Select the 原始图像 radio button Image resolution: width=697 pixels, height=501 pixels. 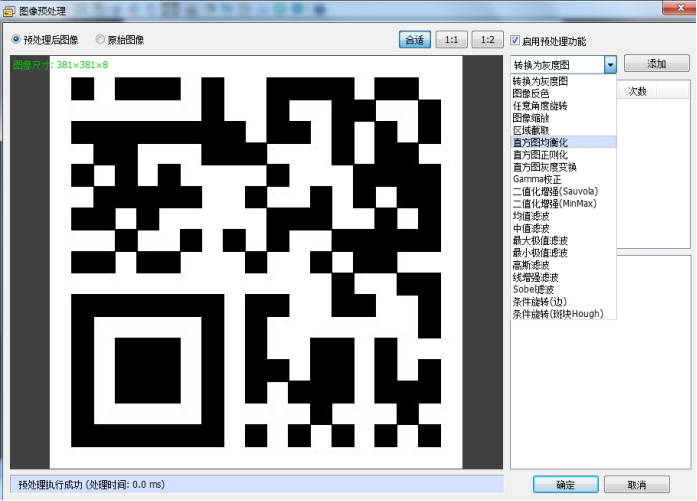pos(100,40)
